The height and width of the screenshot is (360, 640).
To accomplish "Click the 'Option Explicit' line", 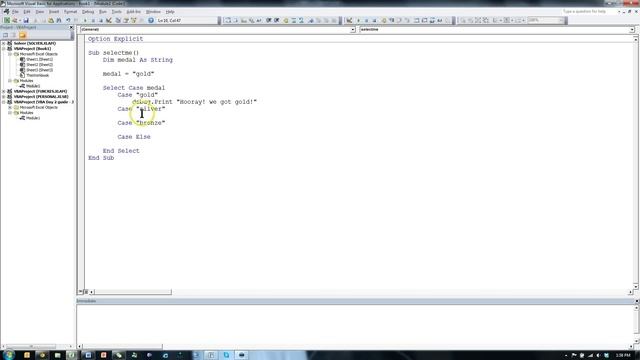I will 116,39.
